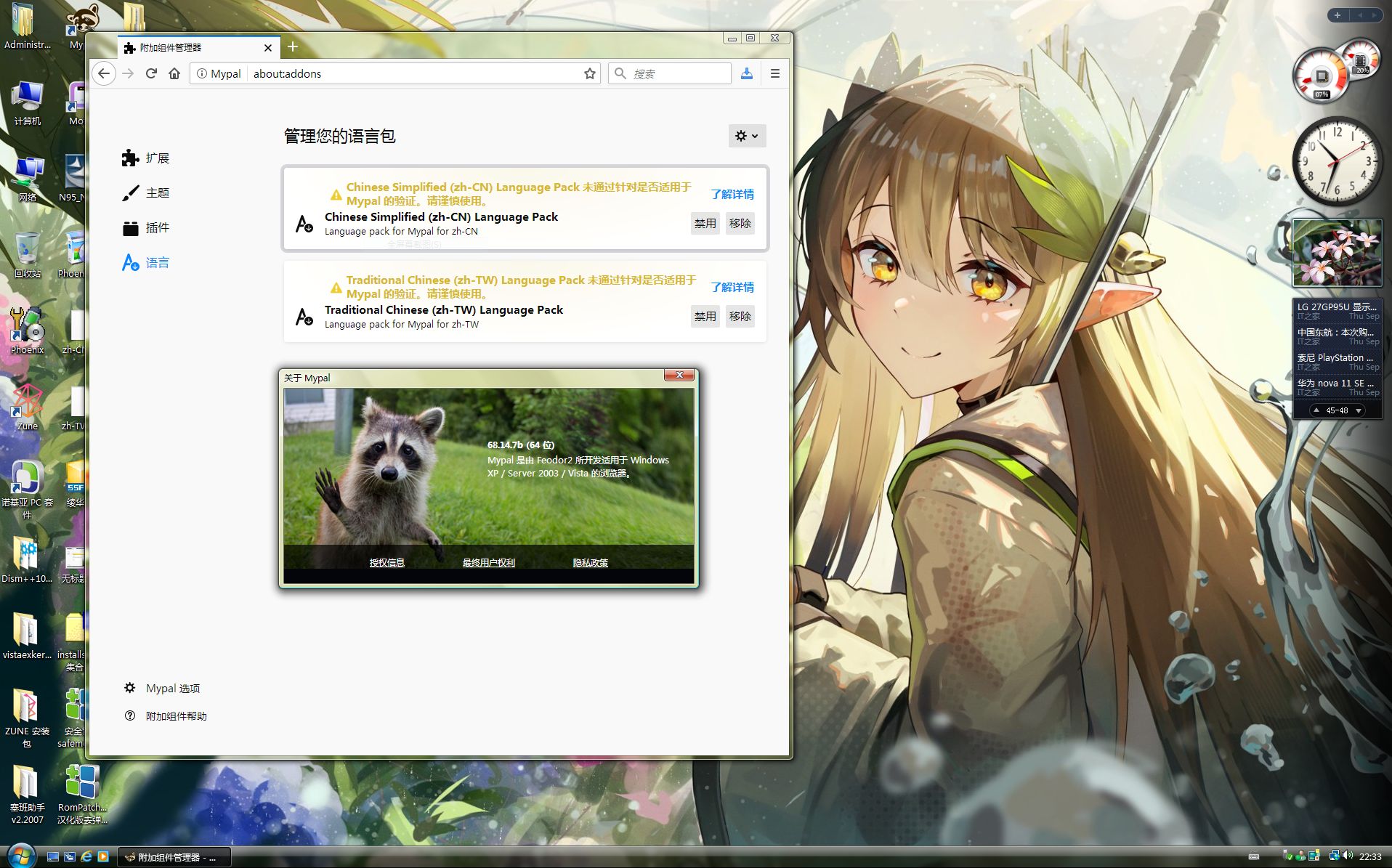Viewport: 1392px width, 868px height.
Task: Remove the Chinese Simplified (zh-CN) language pack
Action: (x=740, y=224)
